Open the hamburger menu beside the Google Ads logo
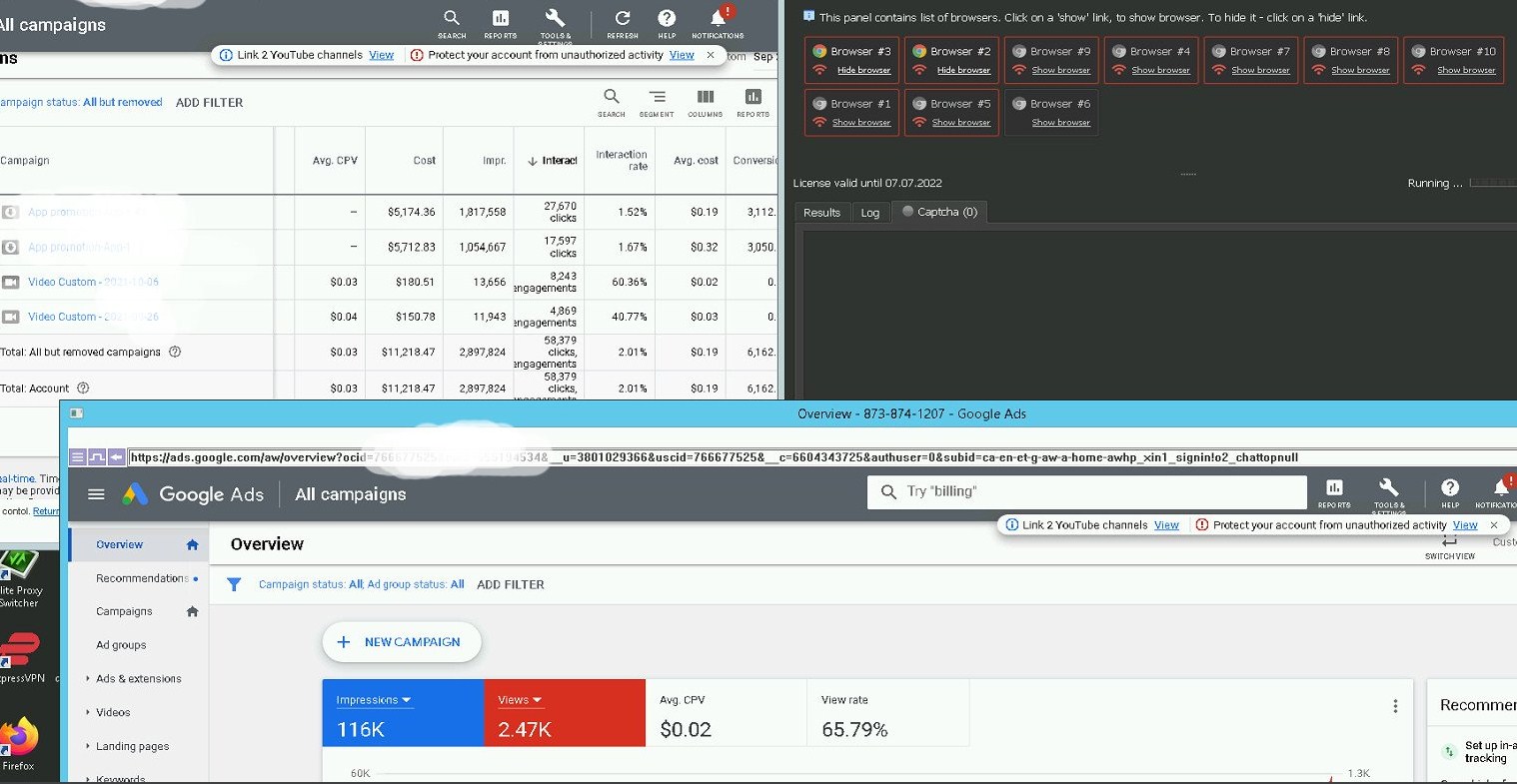1517x784 pixels. click(x=96, y=493)
